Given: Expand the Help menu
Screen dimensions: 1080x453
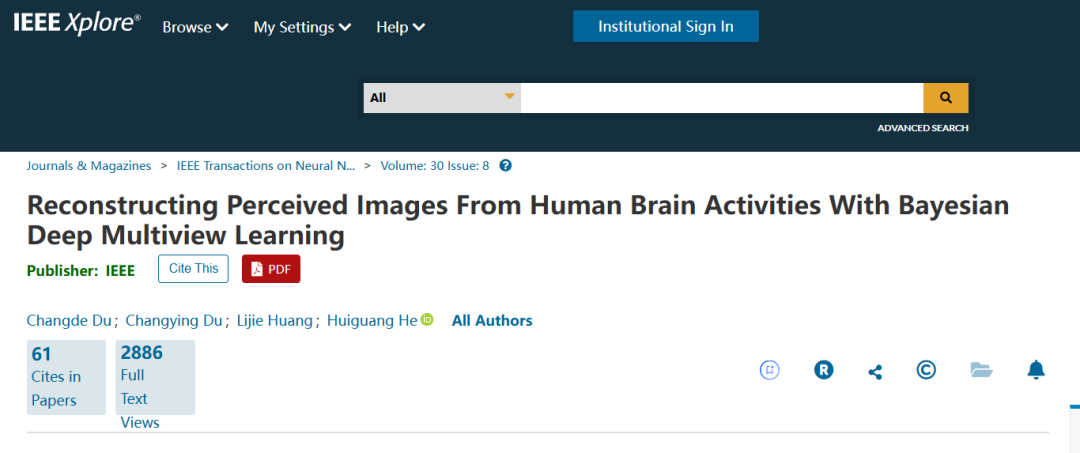Looking at the screenshot, I should tap(400, 27).
